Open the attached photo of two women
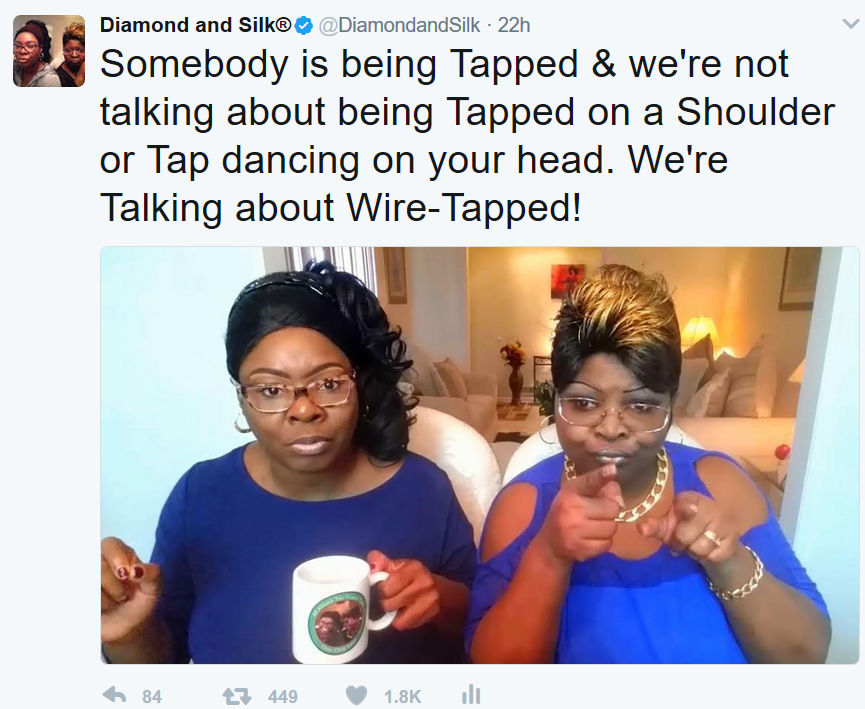This screenshot has width=865, height=709. [x=479, y=455]
